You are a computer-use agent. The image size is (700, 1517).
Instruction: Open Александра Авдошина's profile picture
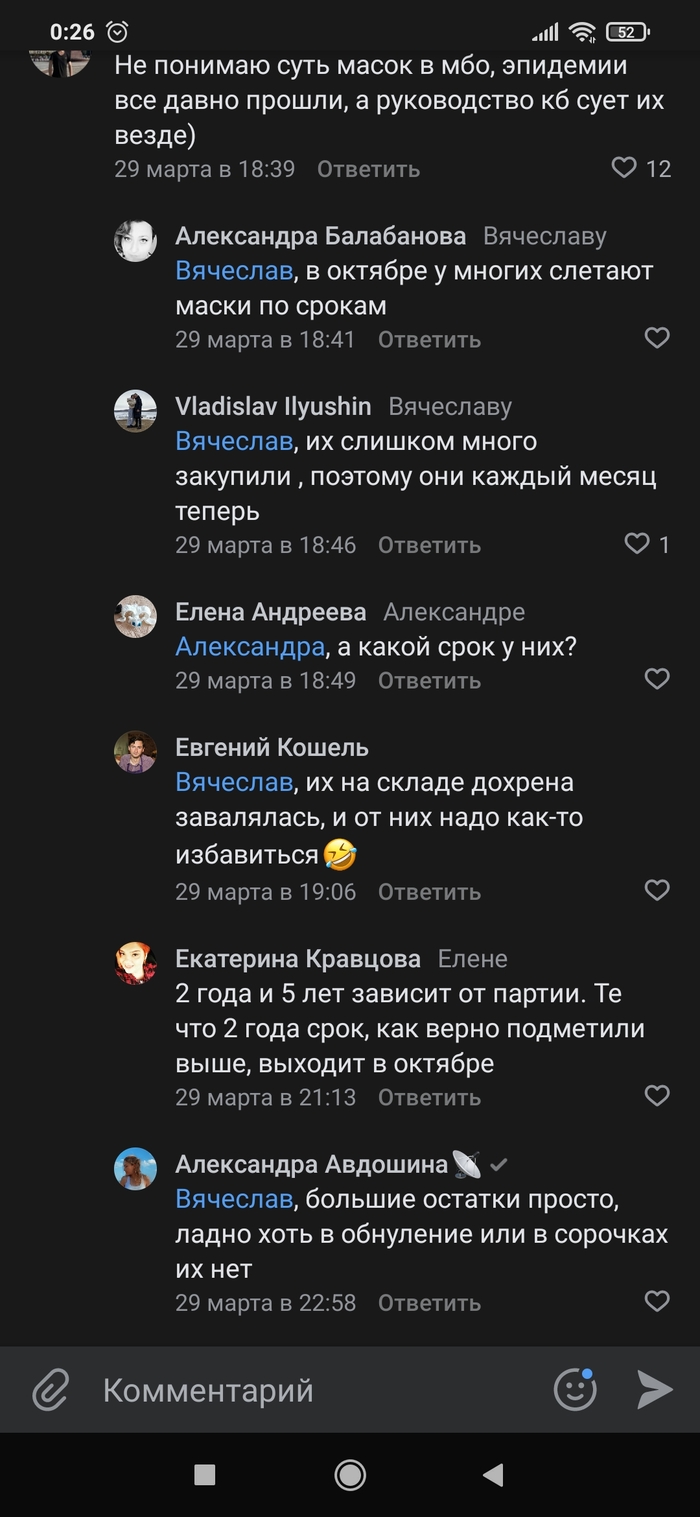pyautogui.click(x=135, y=1169)
